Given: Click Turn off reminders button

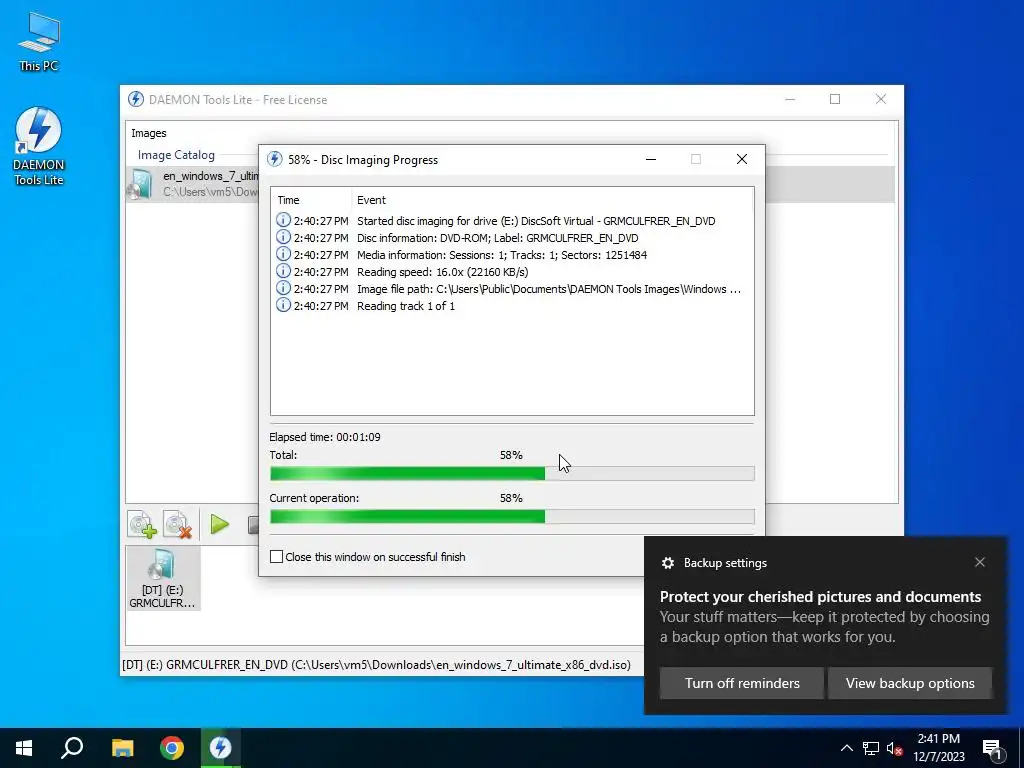Looking at the screenshot, I should pyautogui.click(x=742, y=683).
